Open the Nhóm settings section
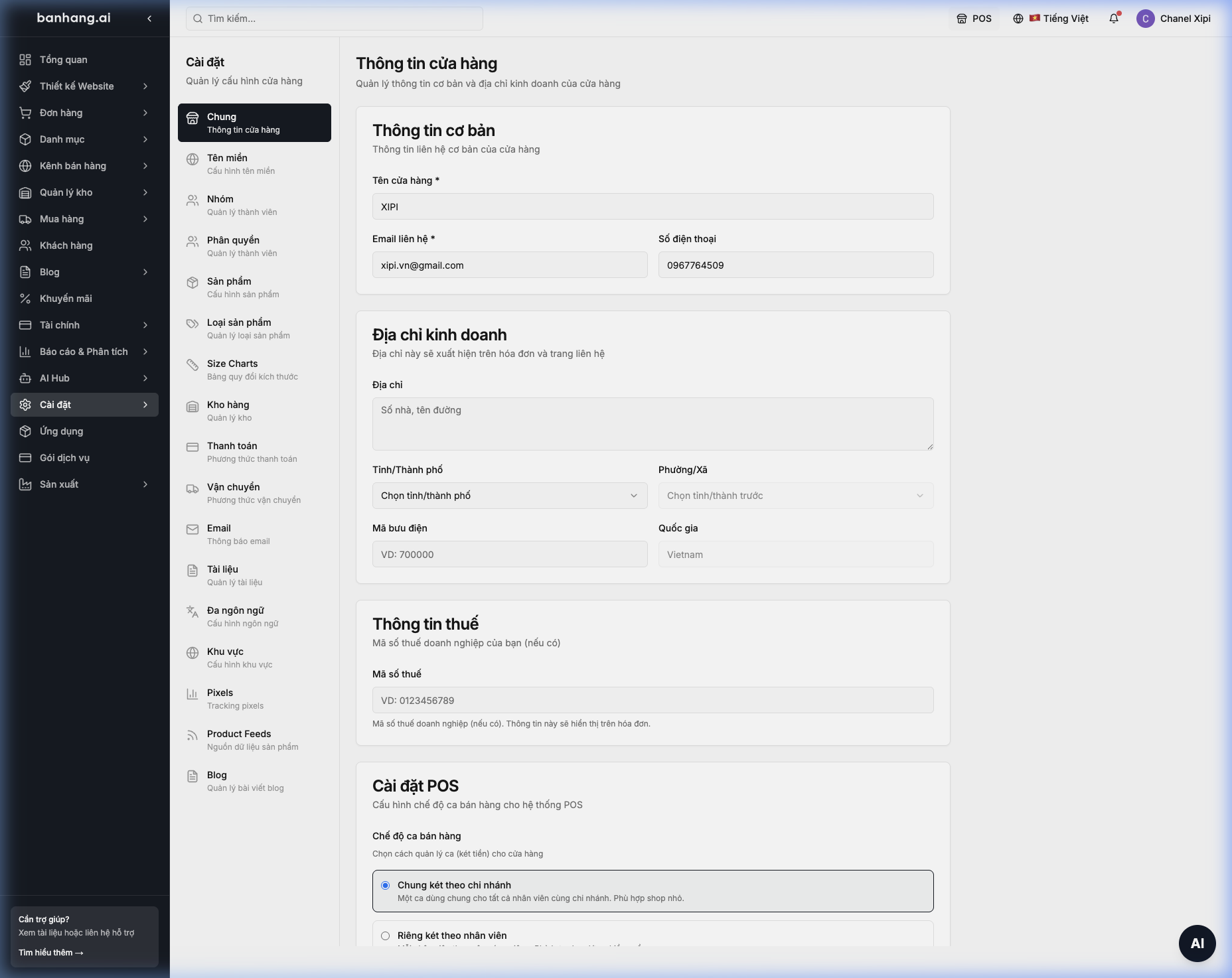 pos(254,205)
